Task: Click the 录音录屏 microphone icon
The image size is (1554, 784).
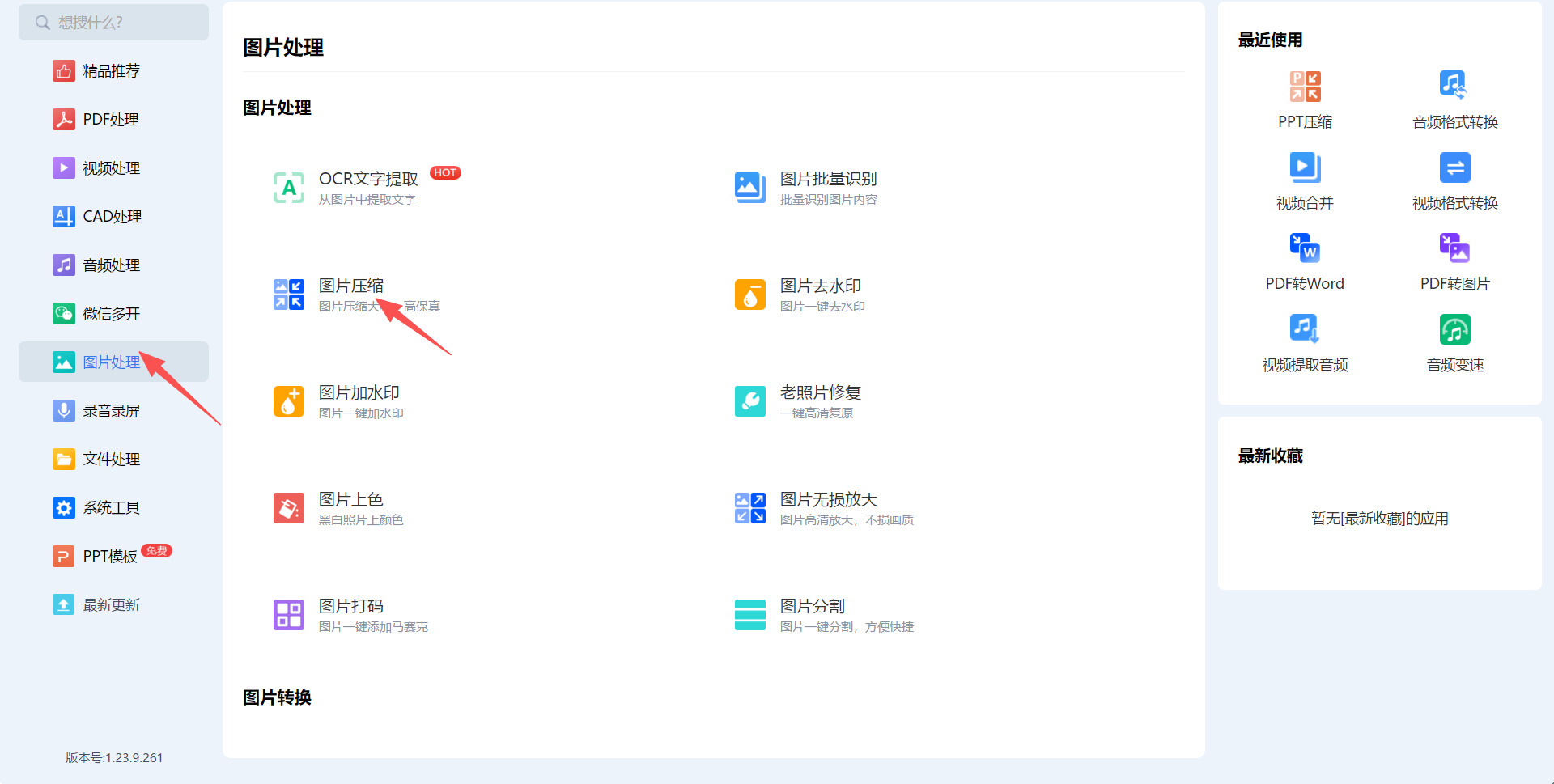Action: click(64, 411)
